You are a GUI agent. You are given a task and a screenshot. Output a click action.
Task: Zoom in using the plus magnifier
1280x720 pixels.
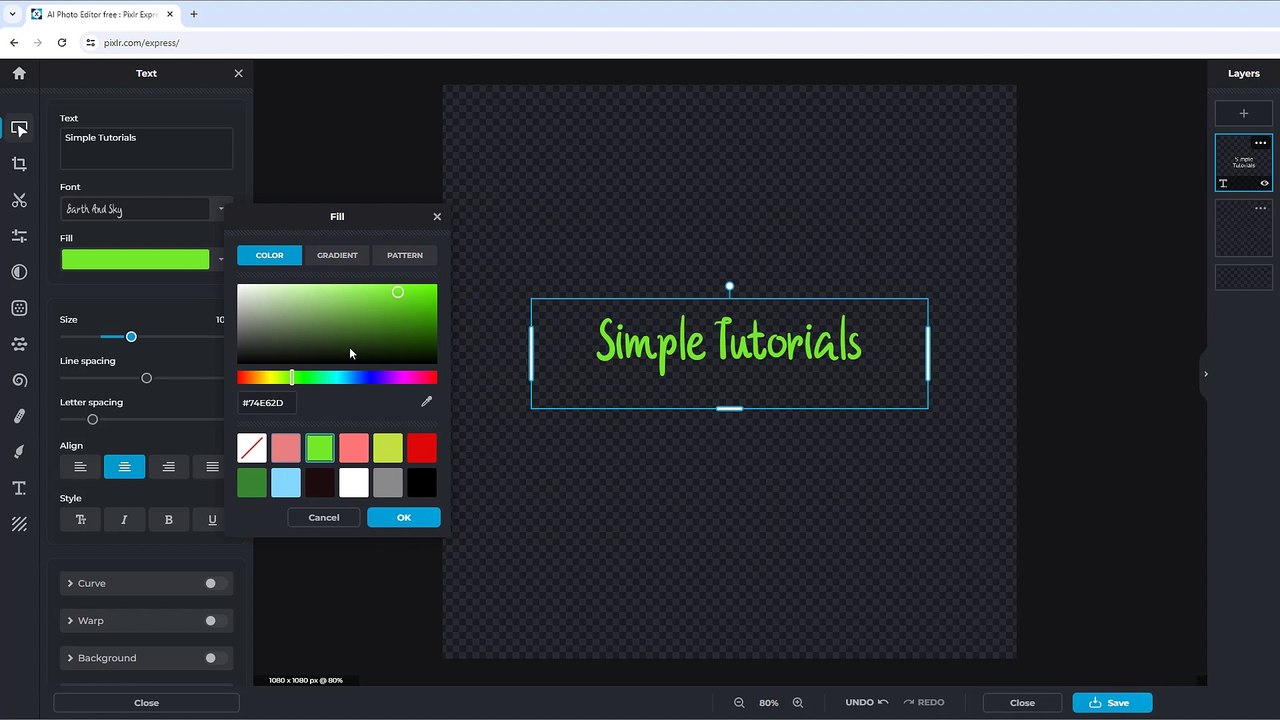(798, 703)
